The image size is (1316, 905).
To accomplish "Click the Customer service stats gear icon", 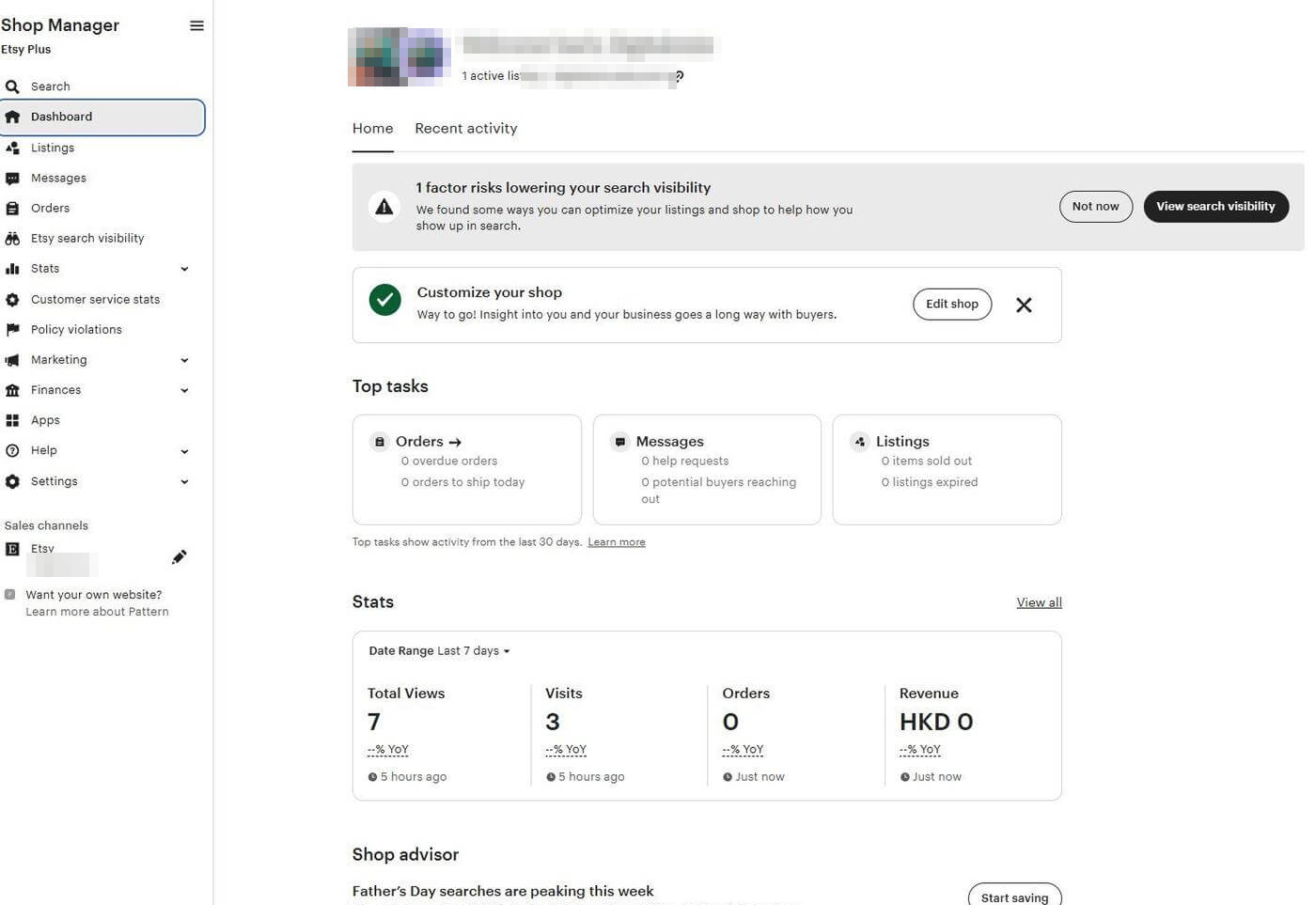I will [x=12, y=300].
